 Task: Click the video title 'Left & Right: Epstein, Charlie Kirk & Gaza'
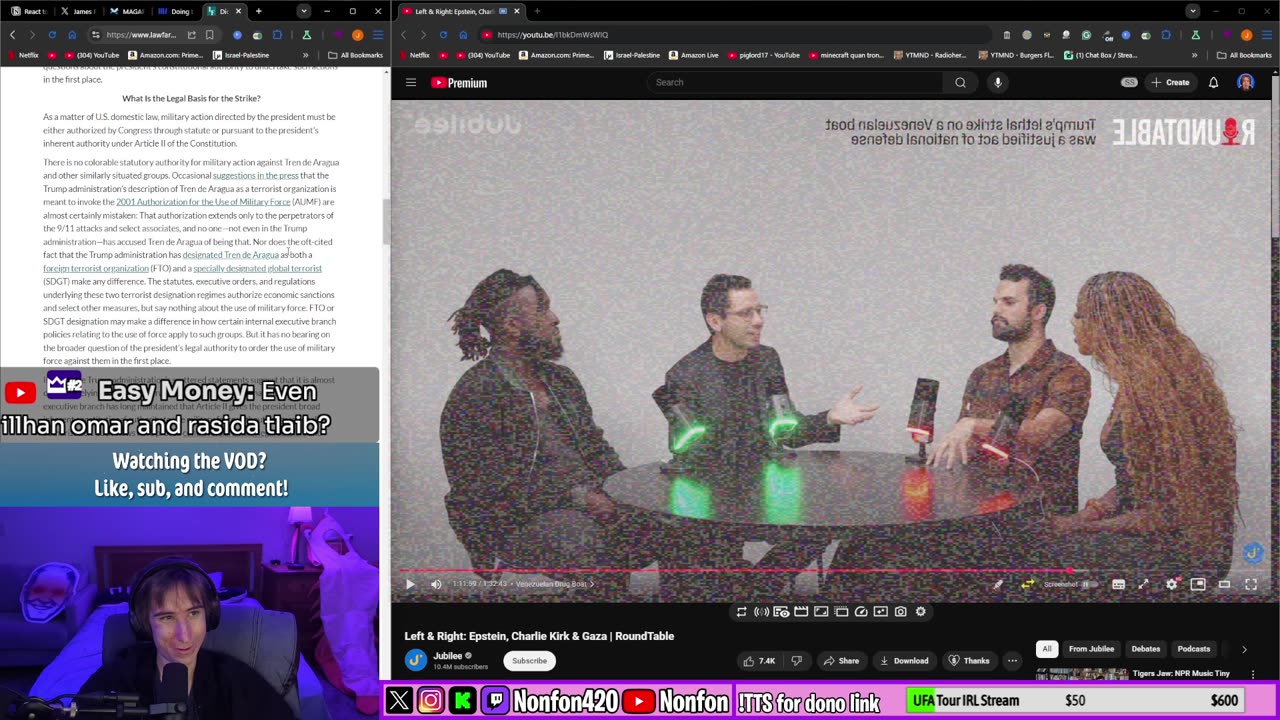coord(539,636)
